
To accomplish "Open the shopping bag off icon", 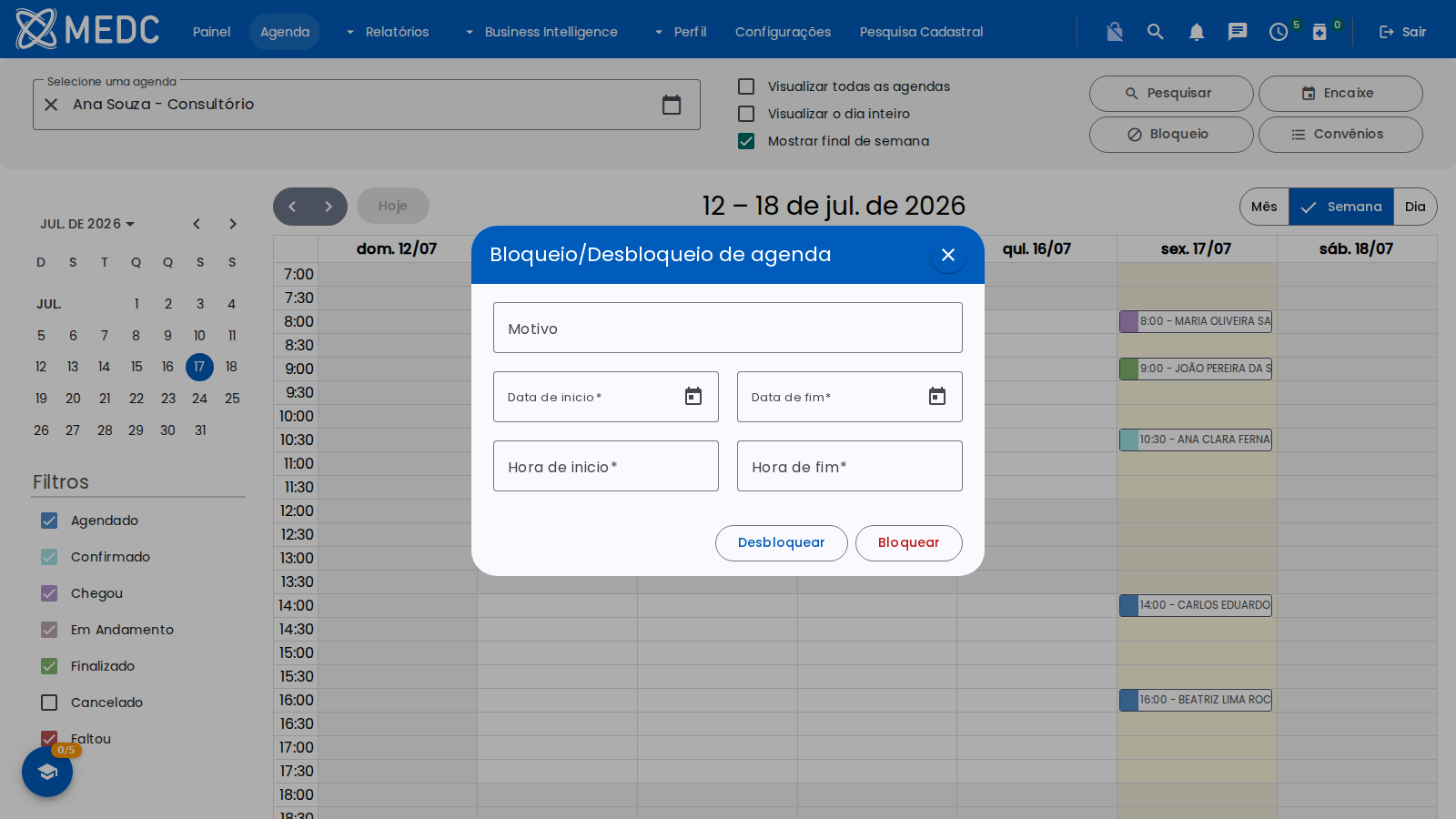I will click(1115, 32).
